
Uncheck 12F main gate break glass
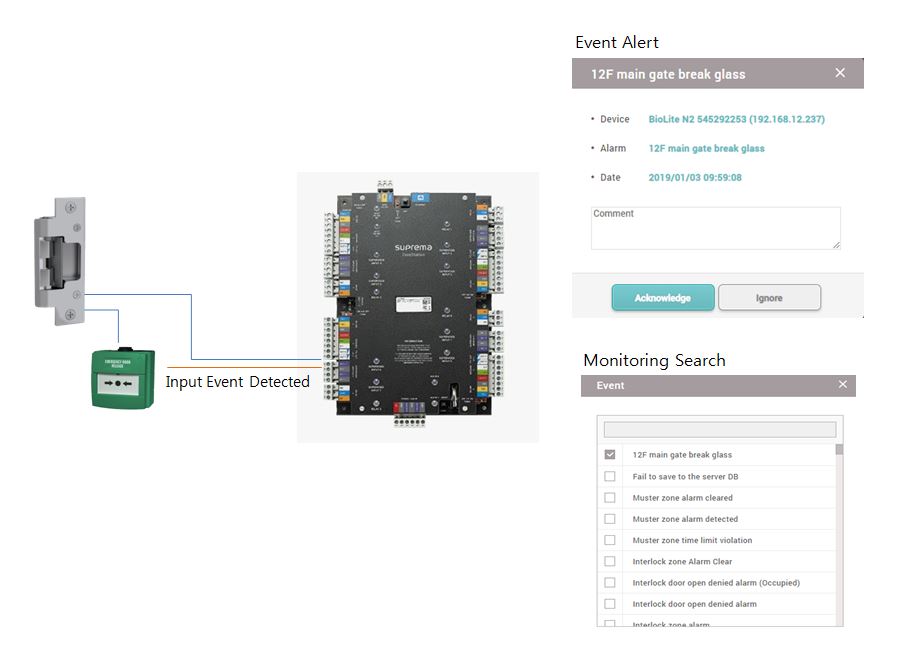tap(610, 455)
